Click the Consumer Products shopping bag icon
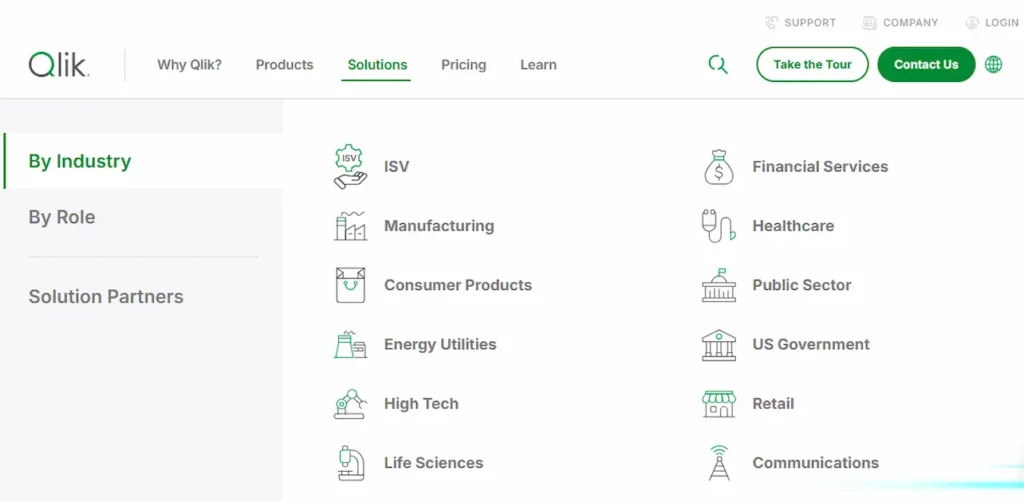 click(x=351, y=285)
